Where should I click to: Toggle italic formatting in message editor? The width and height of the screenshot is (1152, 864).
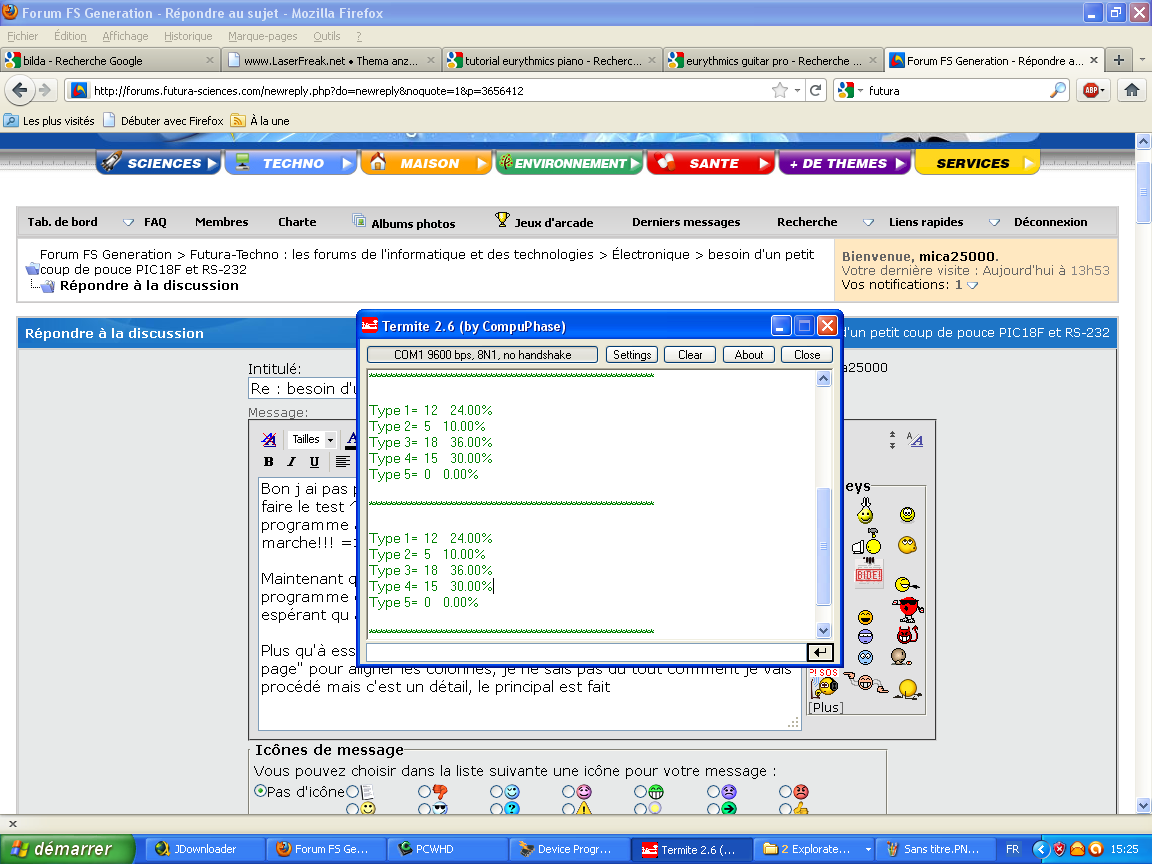click(x=291, y=461)
